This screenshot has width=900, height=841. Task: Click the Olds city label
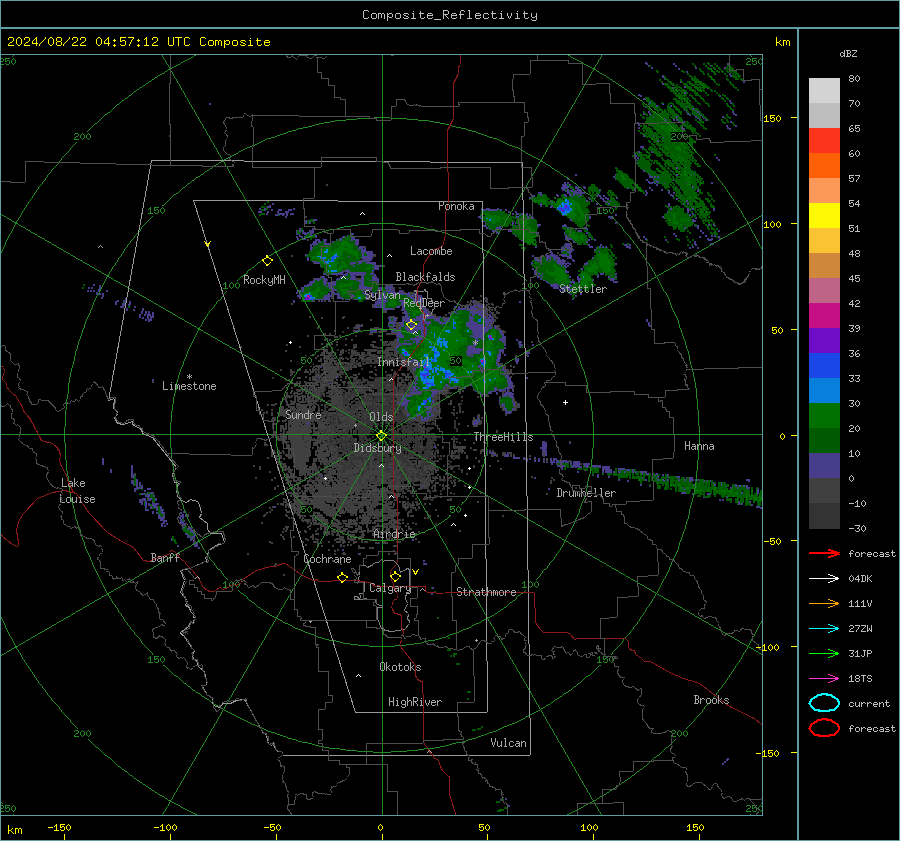(381, 417)
